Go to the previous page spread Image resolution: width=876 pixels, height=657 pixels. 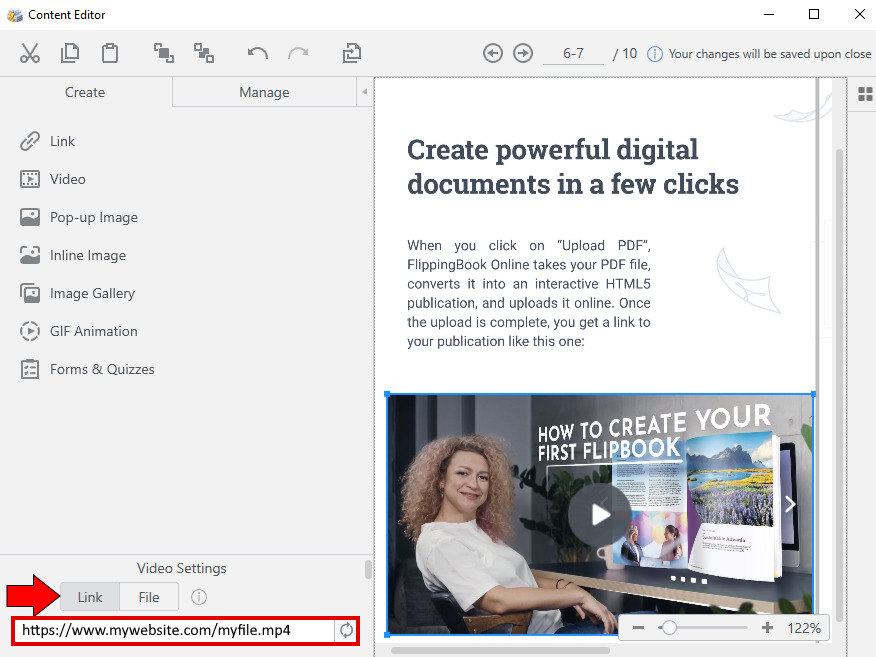492,53
